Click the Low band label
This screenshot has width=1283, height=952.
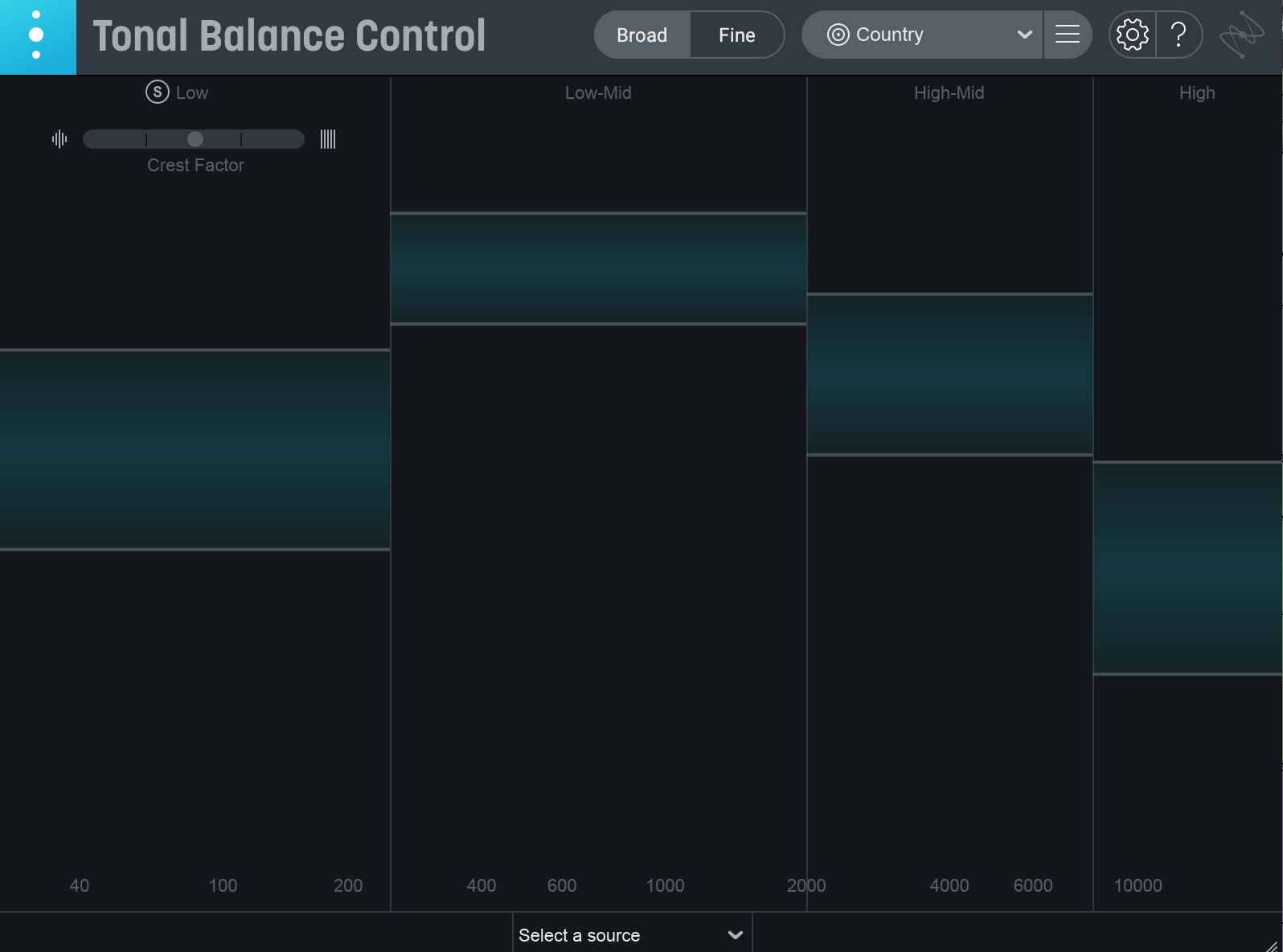tap(192, 92)
